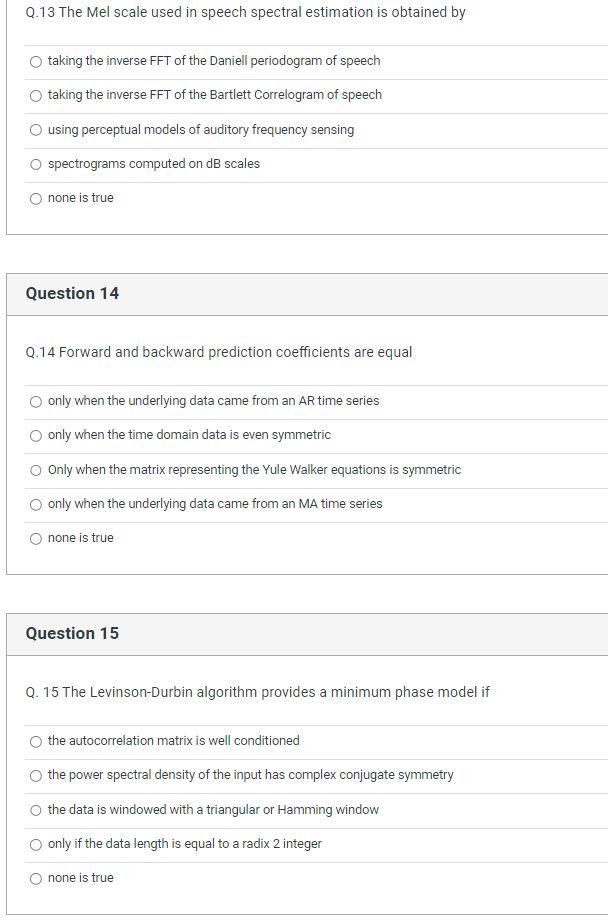This screenshot has height=924, width=608.
Task: Select 'only when the underlying data came from MA time series'
Action: [x=37, y=504]
